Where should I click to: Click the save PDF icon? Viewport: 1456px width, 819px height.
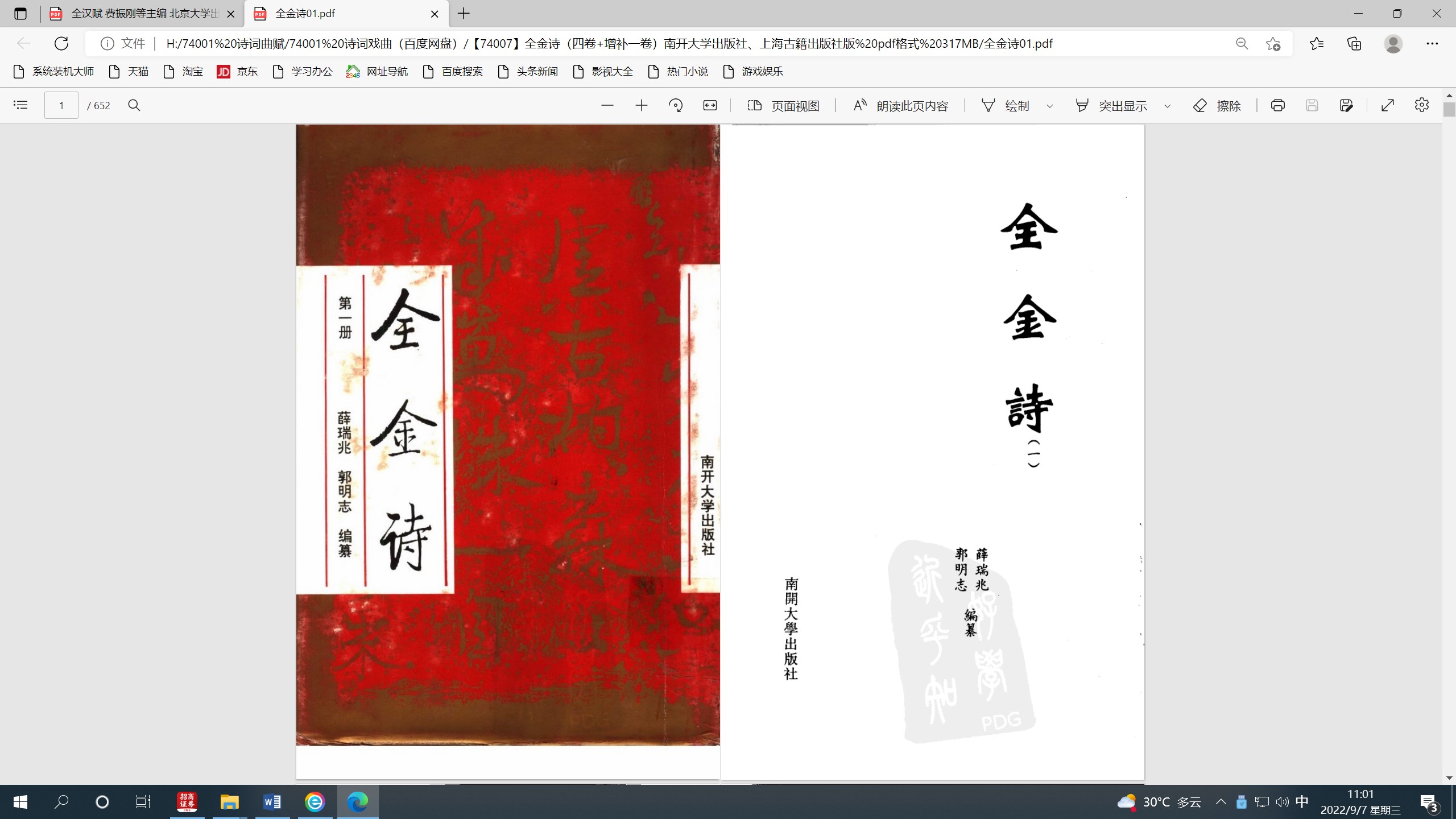click(1312, 105)
